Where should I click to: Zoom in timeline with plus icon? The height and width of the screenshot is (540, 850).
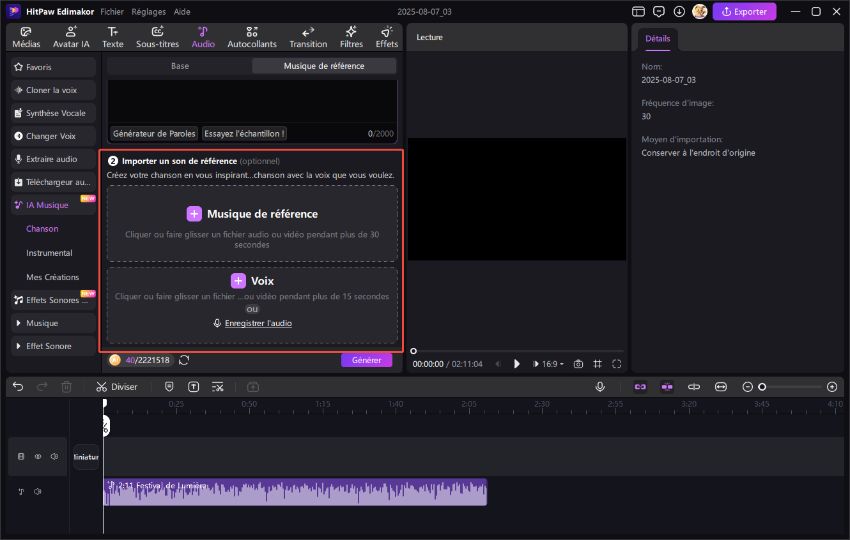tap(832, 387)
